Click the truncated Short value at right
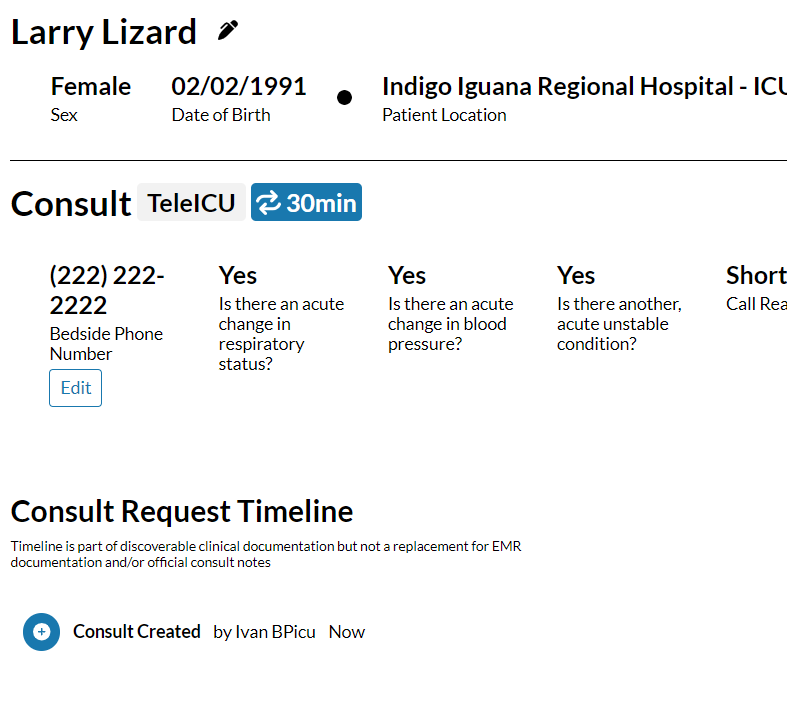 point(755,275)
